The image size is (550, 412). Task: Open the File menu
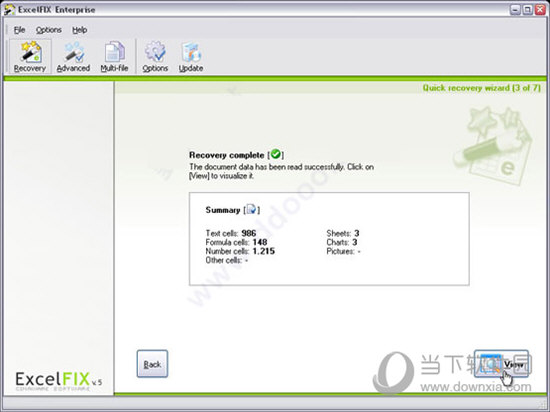tap(19, 30)
